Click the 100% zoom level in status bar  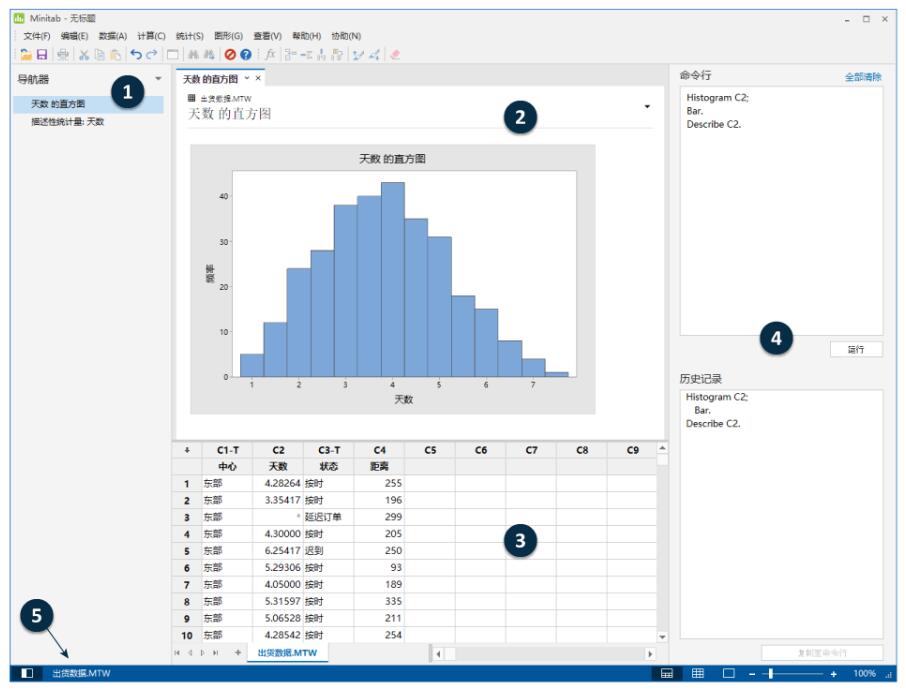864,674
